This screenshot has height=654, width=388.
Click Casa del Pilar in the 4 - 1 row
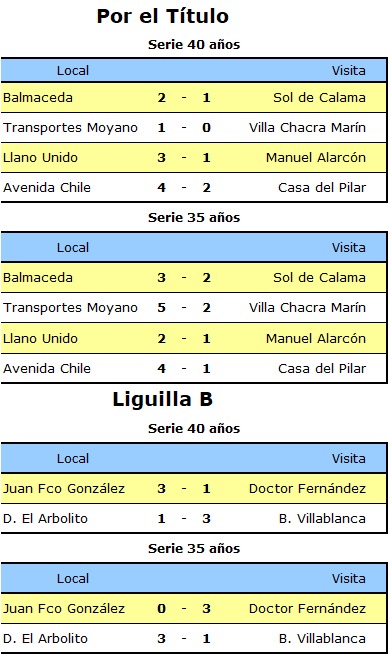pos(322,369)
